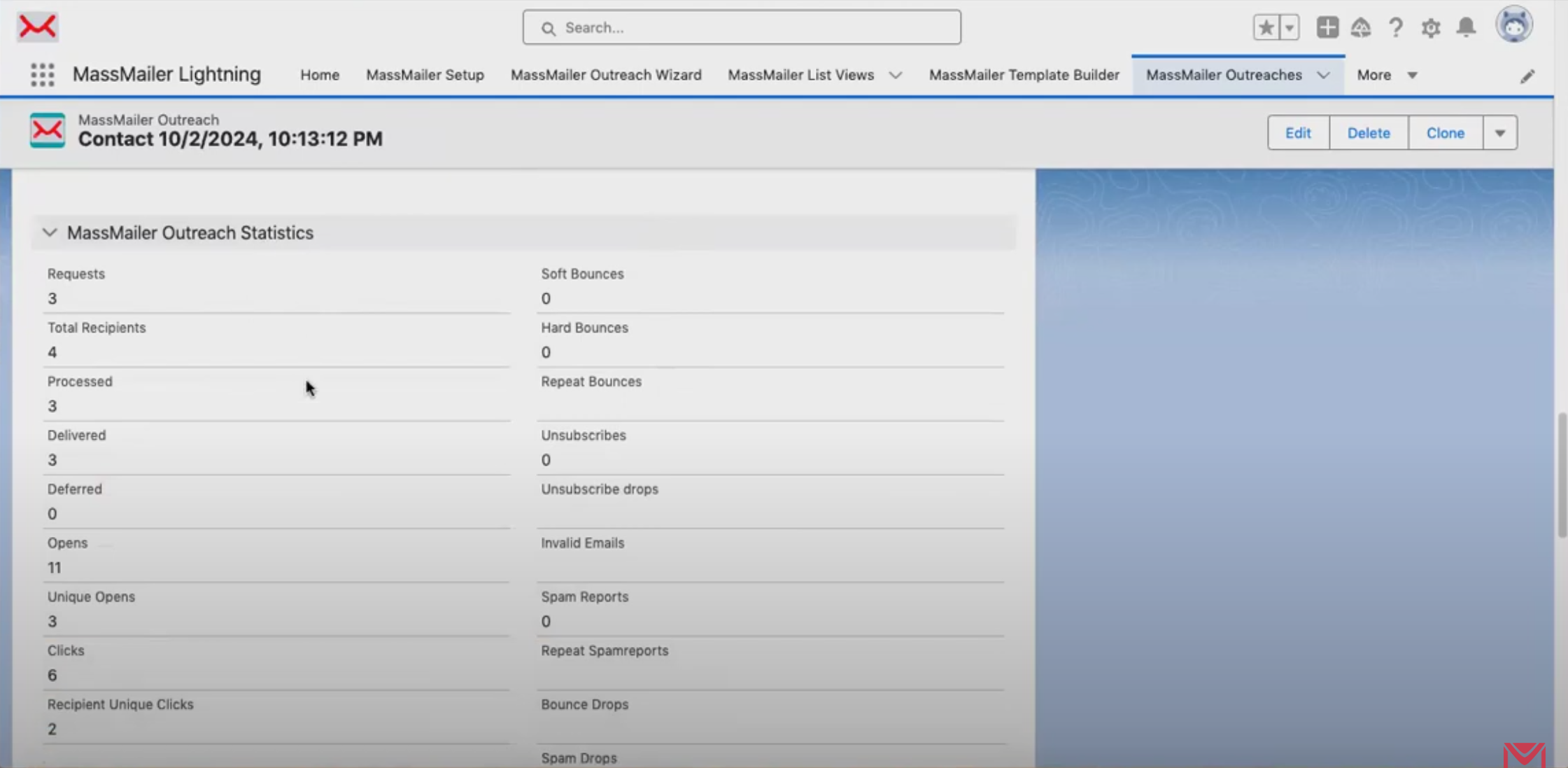Open the MassMailer Outreach Wizard tab
1568x768 pixels.
606,75
